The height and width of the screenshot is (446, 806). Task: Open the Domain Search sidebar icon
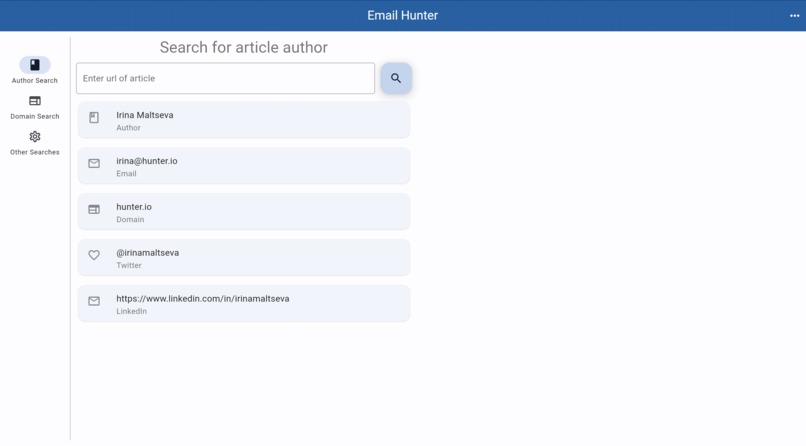pyautogui.click(x=35, y=101)
